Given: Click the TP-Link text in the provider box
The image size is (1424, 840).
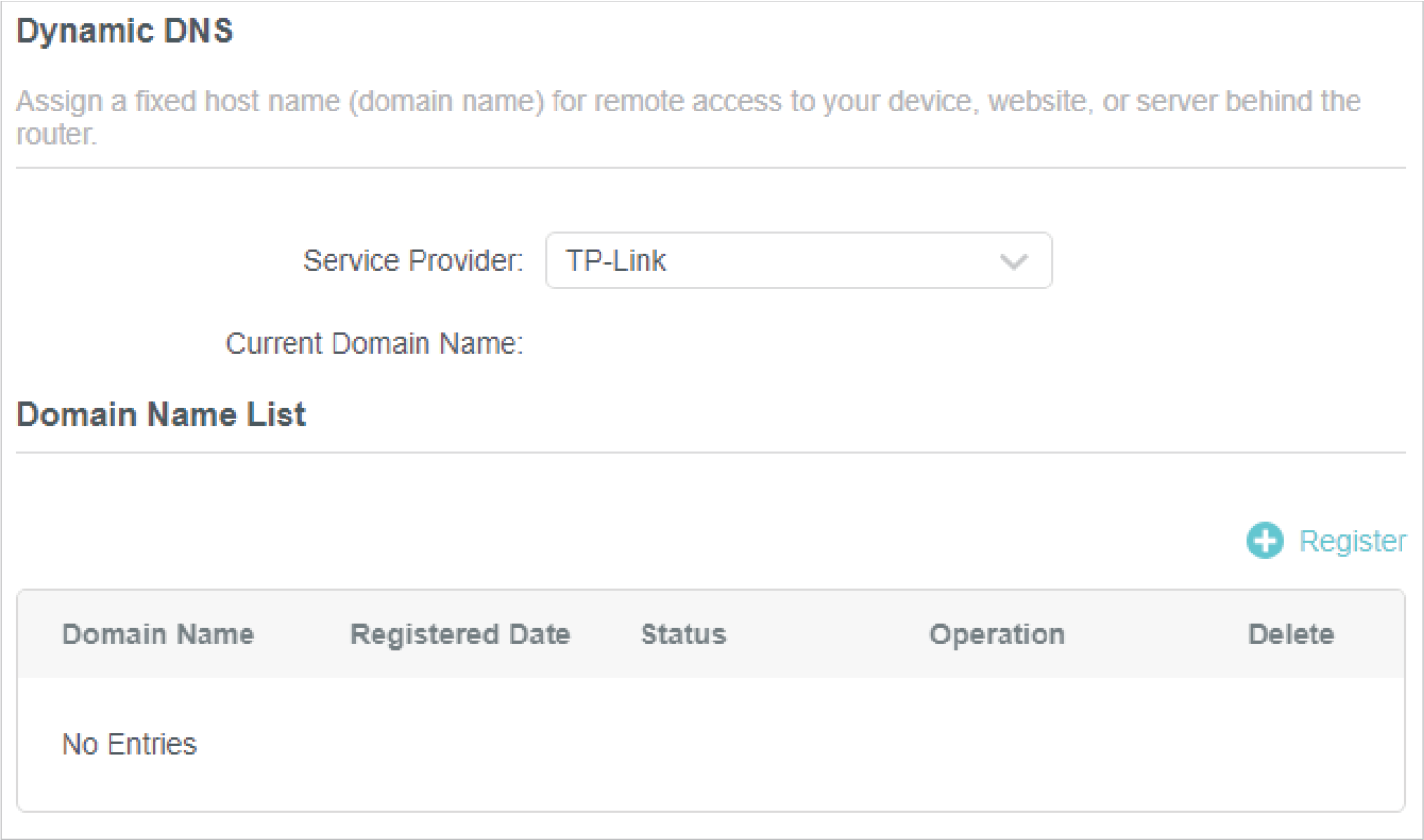Looking at the screenshot, I should [616, 261].
